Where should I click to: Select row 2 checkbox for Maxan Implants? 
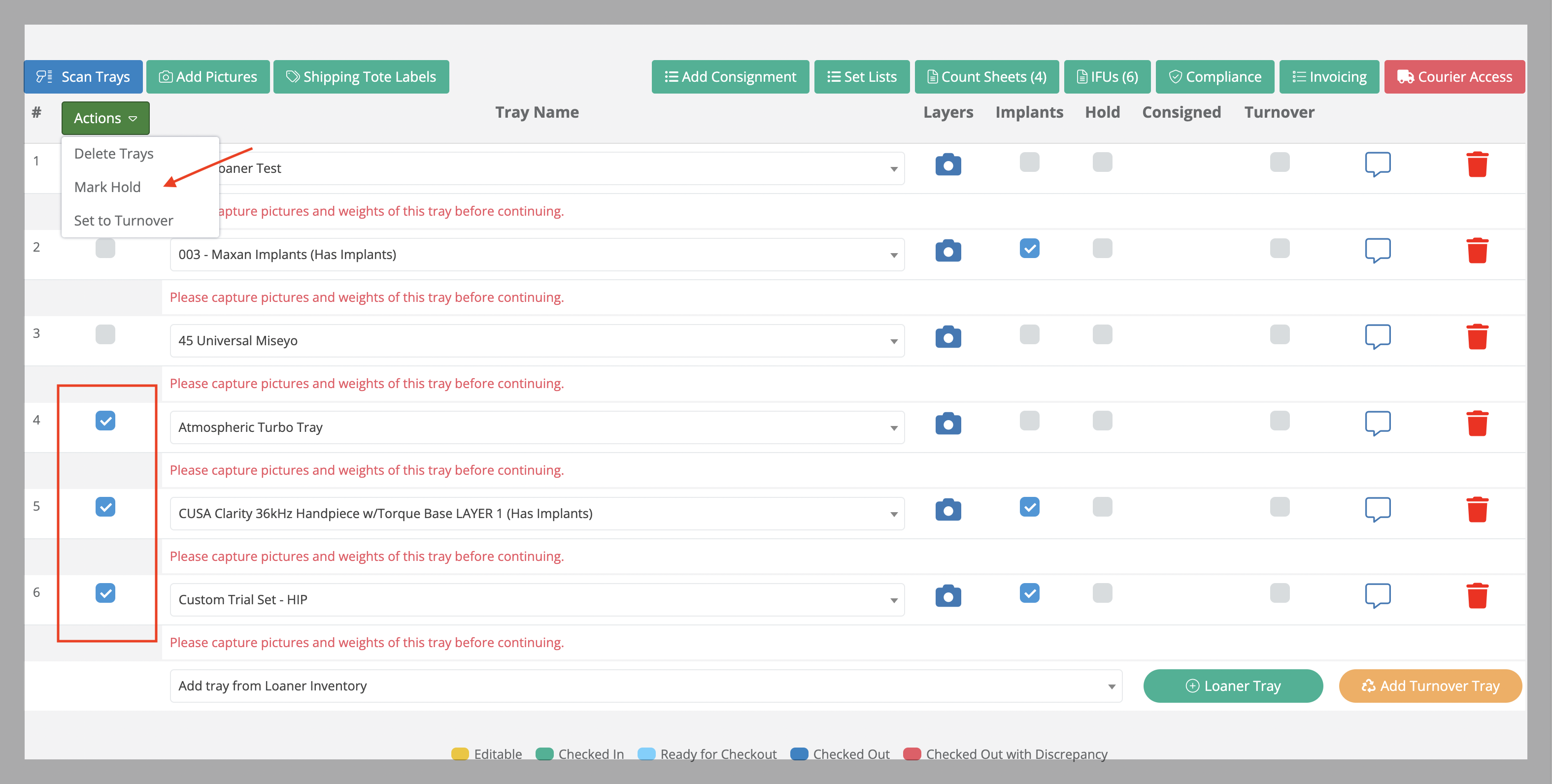tap(105, 248)
